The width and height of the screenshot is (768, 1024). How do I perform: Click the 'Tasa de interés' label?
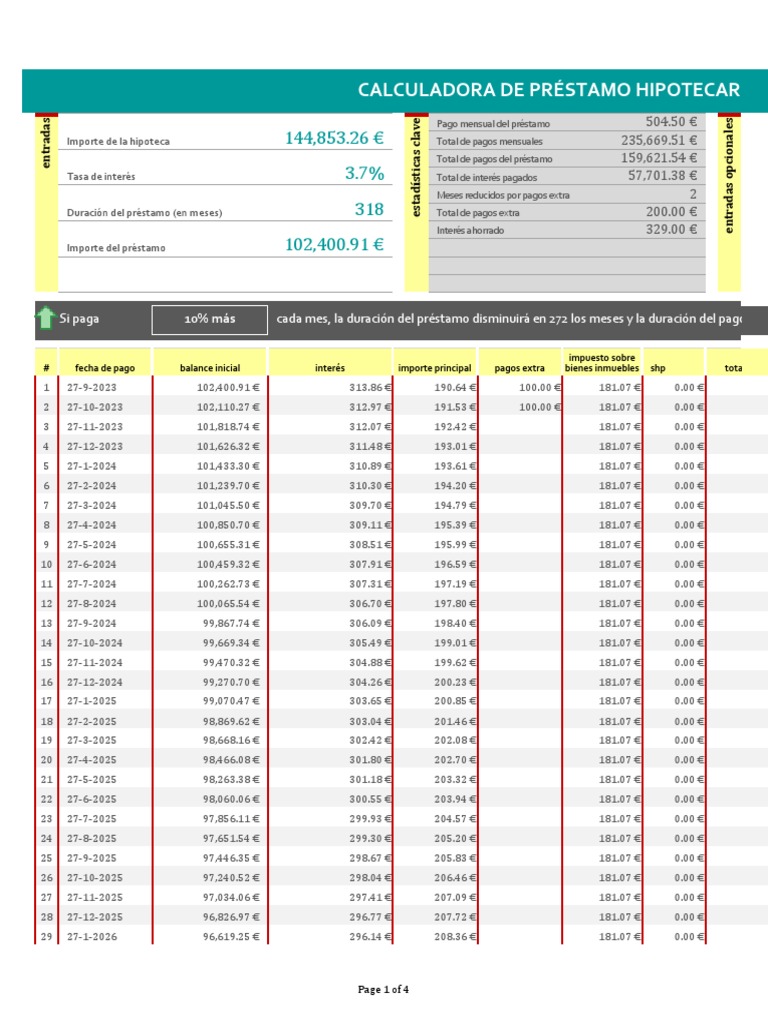pos(101,176)
